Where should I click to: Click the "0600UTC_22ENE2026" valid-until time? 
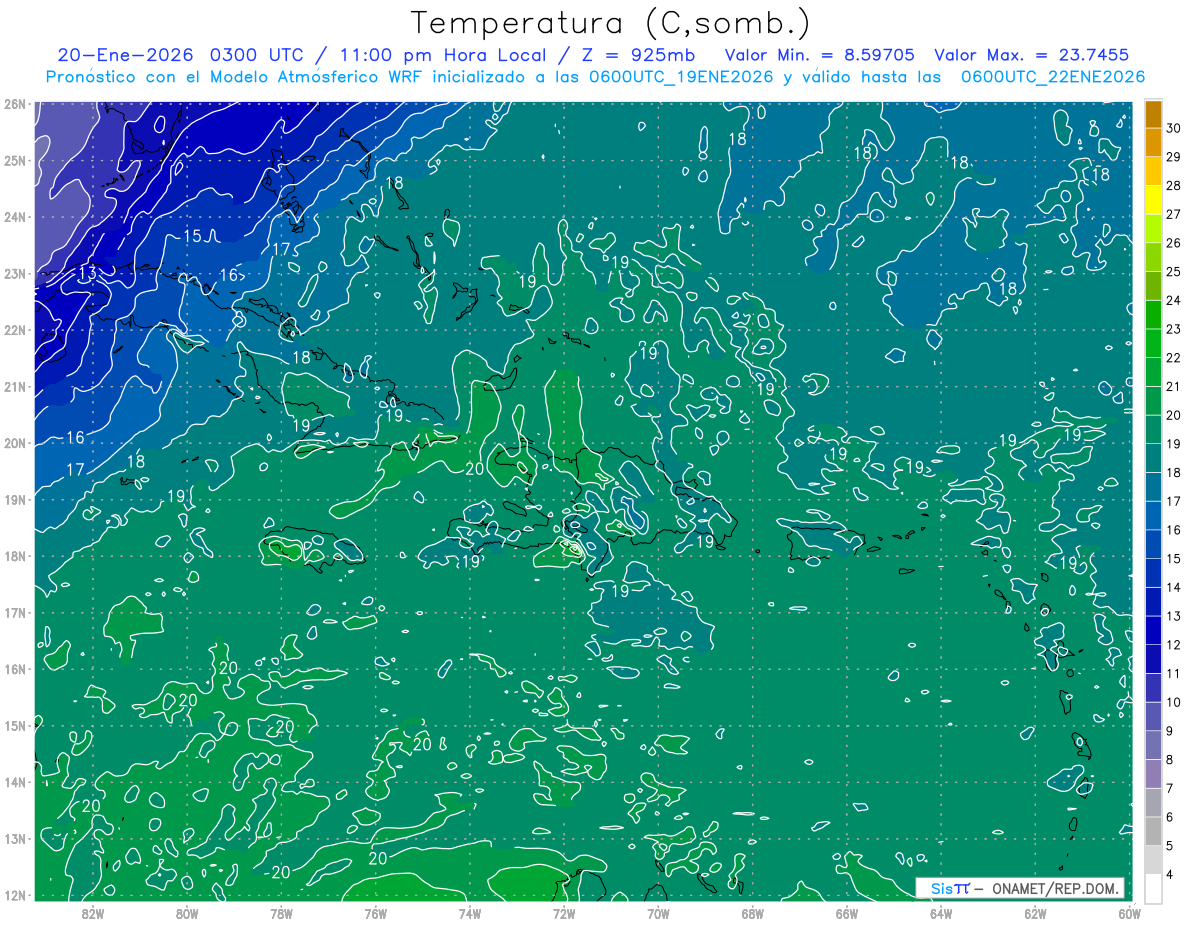pyautogui.click(x=1053, y=77)
